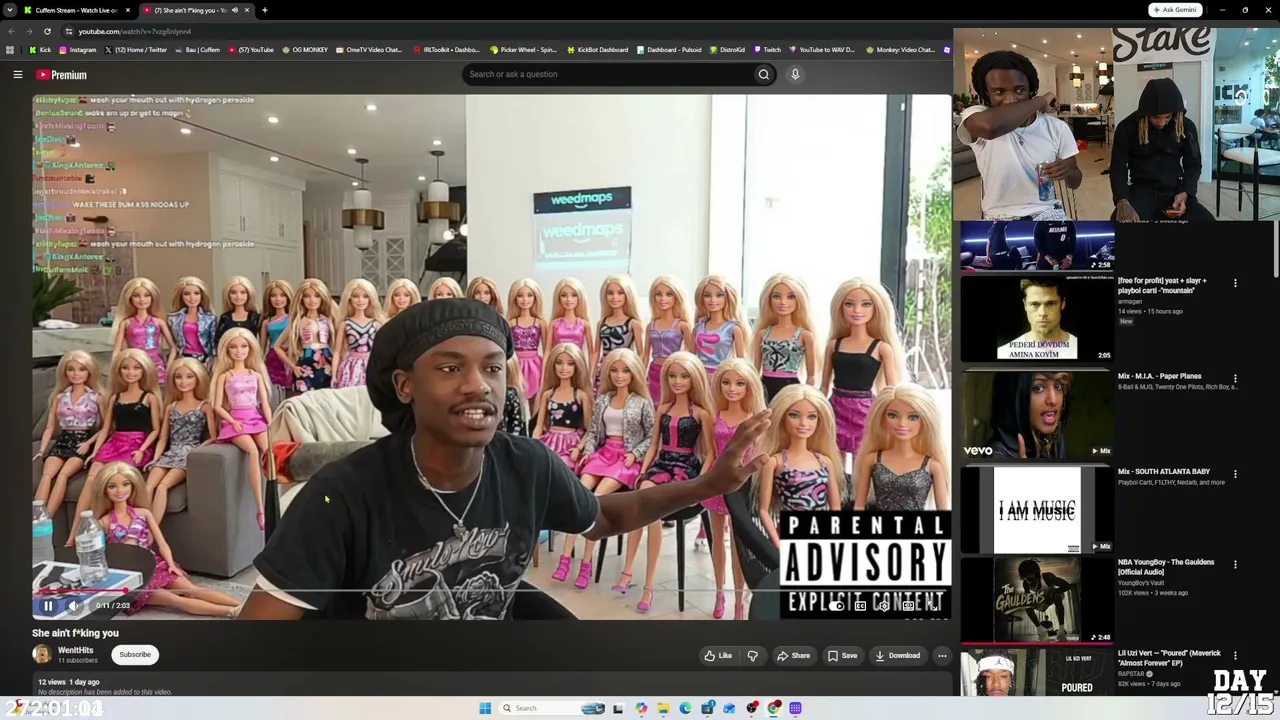Switch the player to theater mode
The image size is (1280, 720).
coord(908,605)
